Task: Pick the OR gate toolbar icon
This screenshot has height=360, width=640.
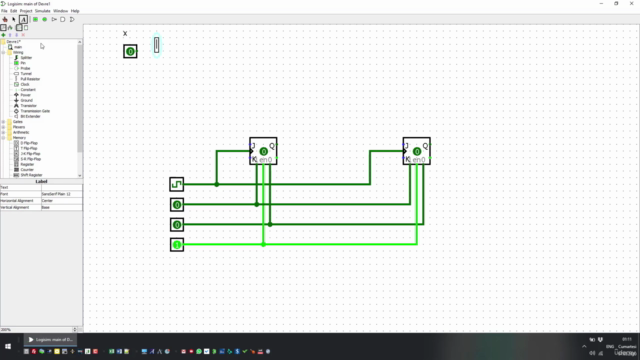Action: pos(72,19)
